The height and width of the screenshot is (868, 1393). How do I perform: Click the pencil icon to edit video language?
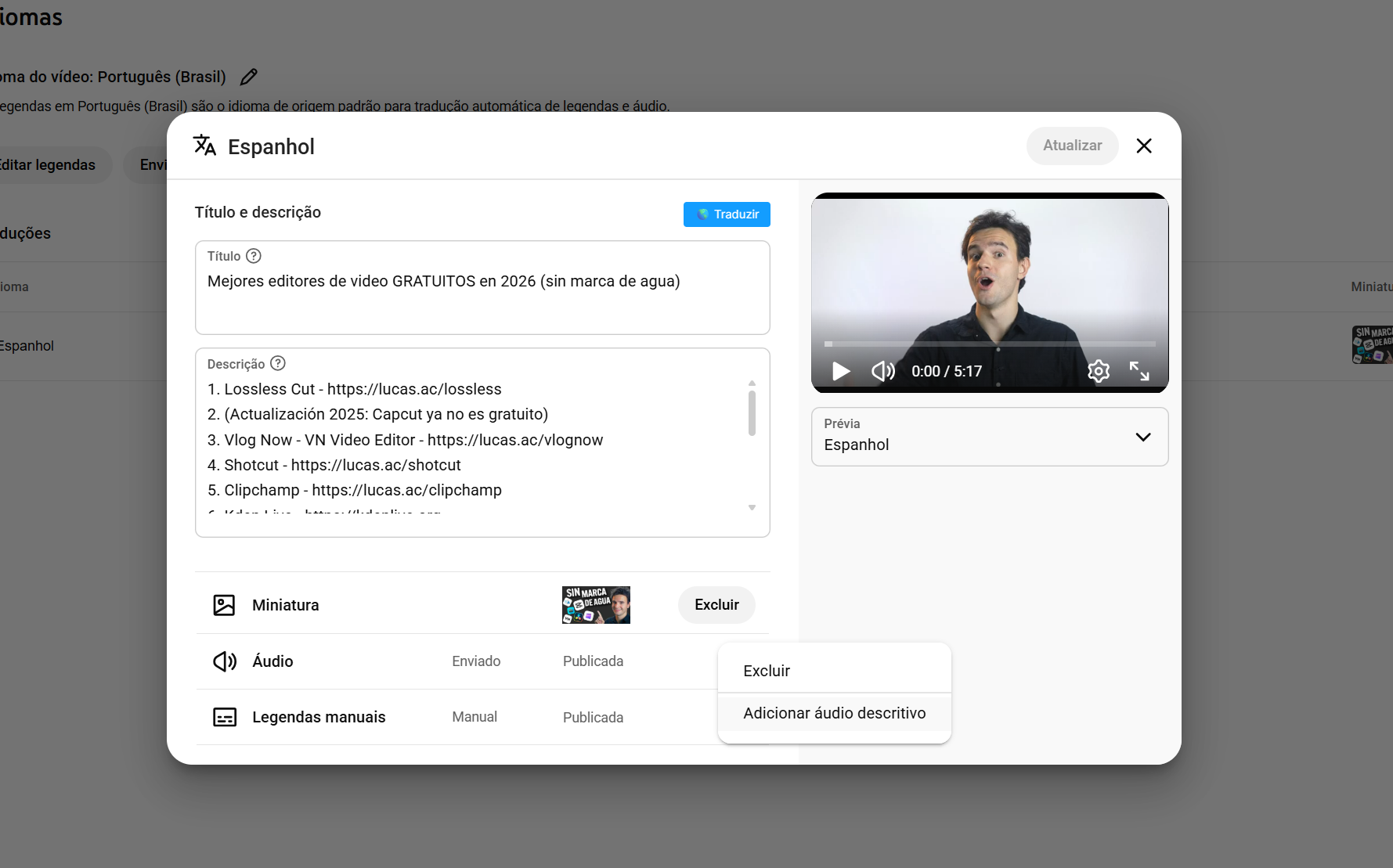(x=249, y=76)
